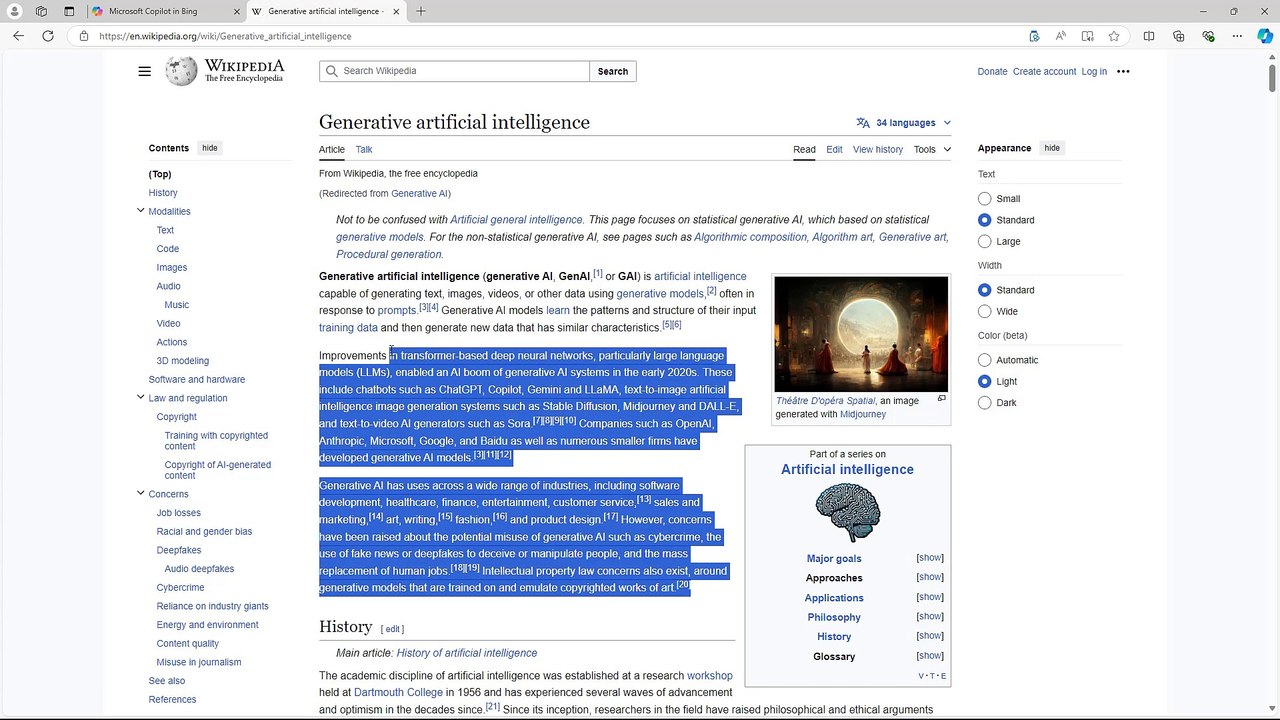Screen dimensions: 1280x720
Task: Jump to Deepfakes in contents
Action: point(179,550)
